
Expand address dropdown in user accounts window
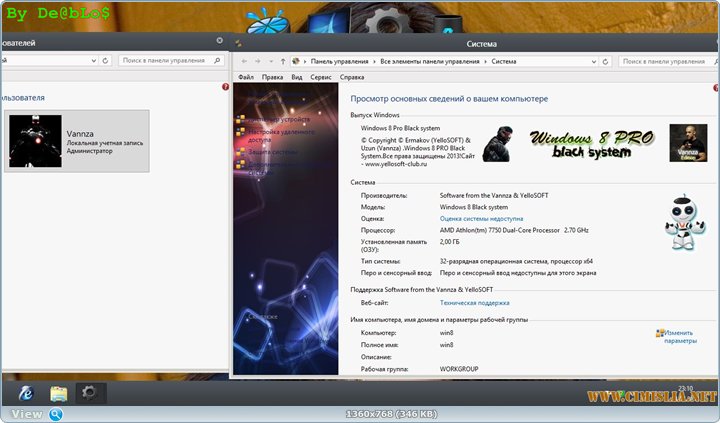coord(95,61)
